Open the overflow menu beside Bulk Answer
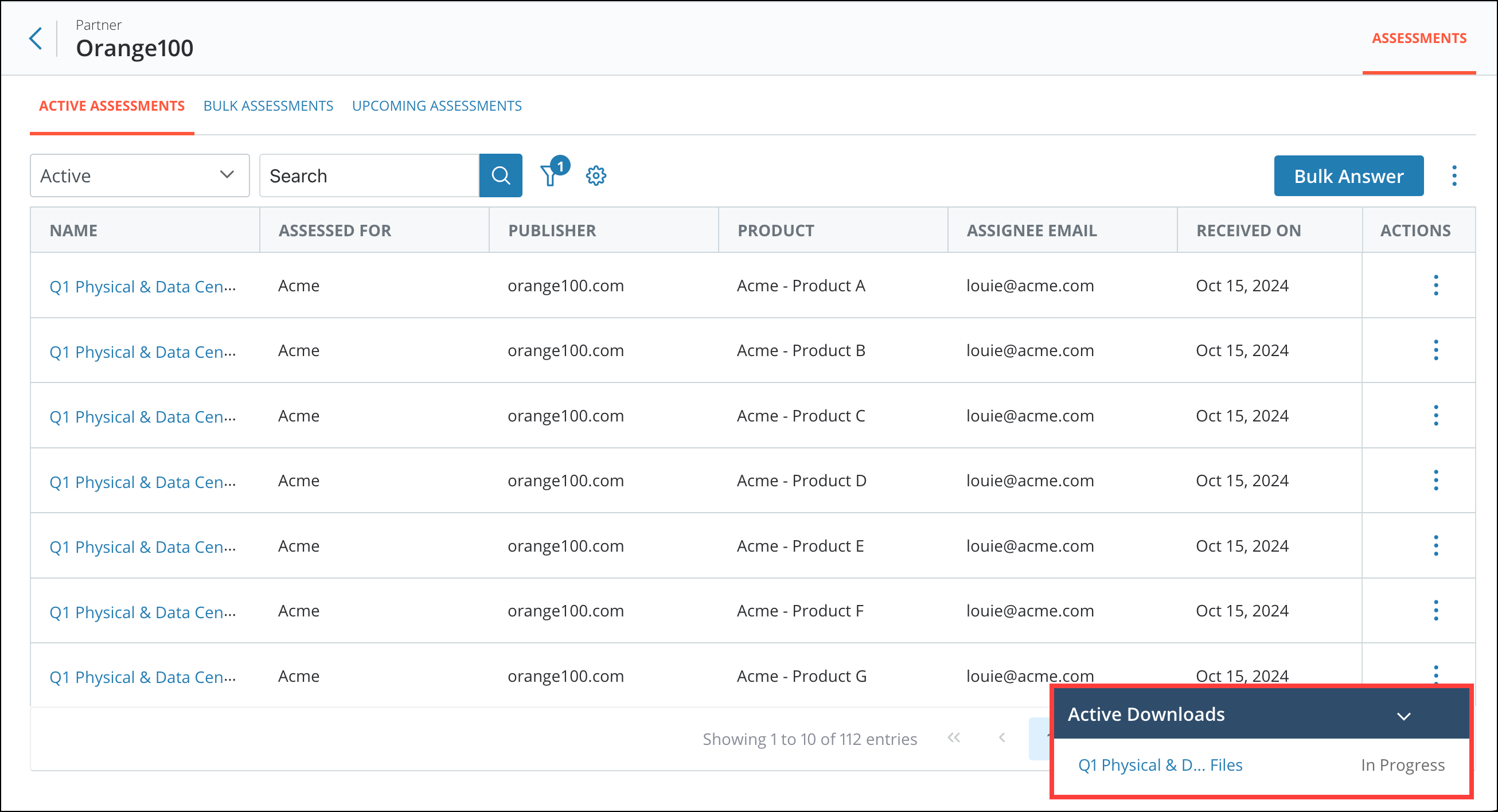Screen dimensions: 1498x812 coord(1454,175)
